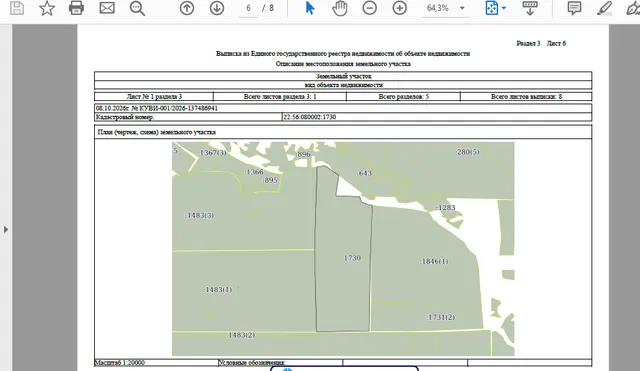Click parcel label :1367(3) on the map
The height and width of the screenshot is (371, 640).
click(x=212, y=153)
